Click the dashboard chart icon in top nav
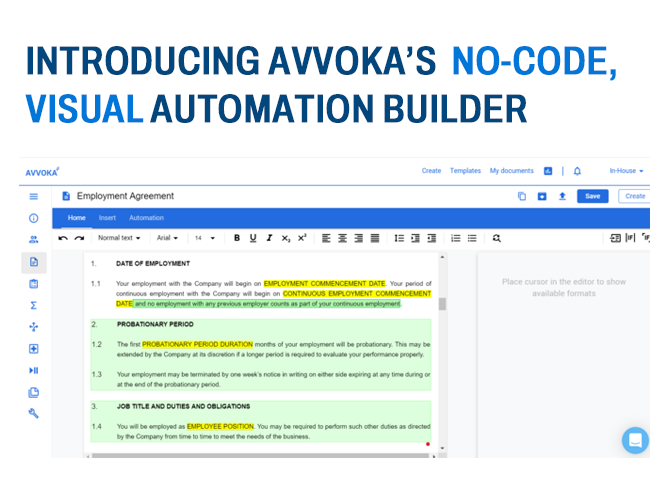The width and height of the screenshot is (670, 477). pyautogui.click(x=548, y=171)
